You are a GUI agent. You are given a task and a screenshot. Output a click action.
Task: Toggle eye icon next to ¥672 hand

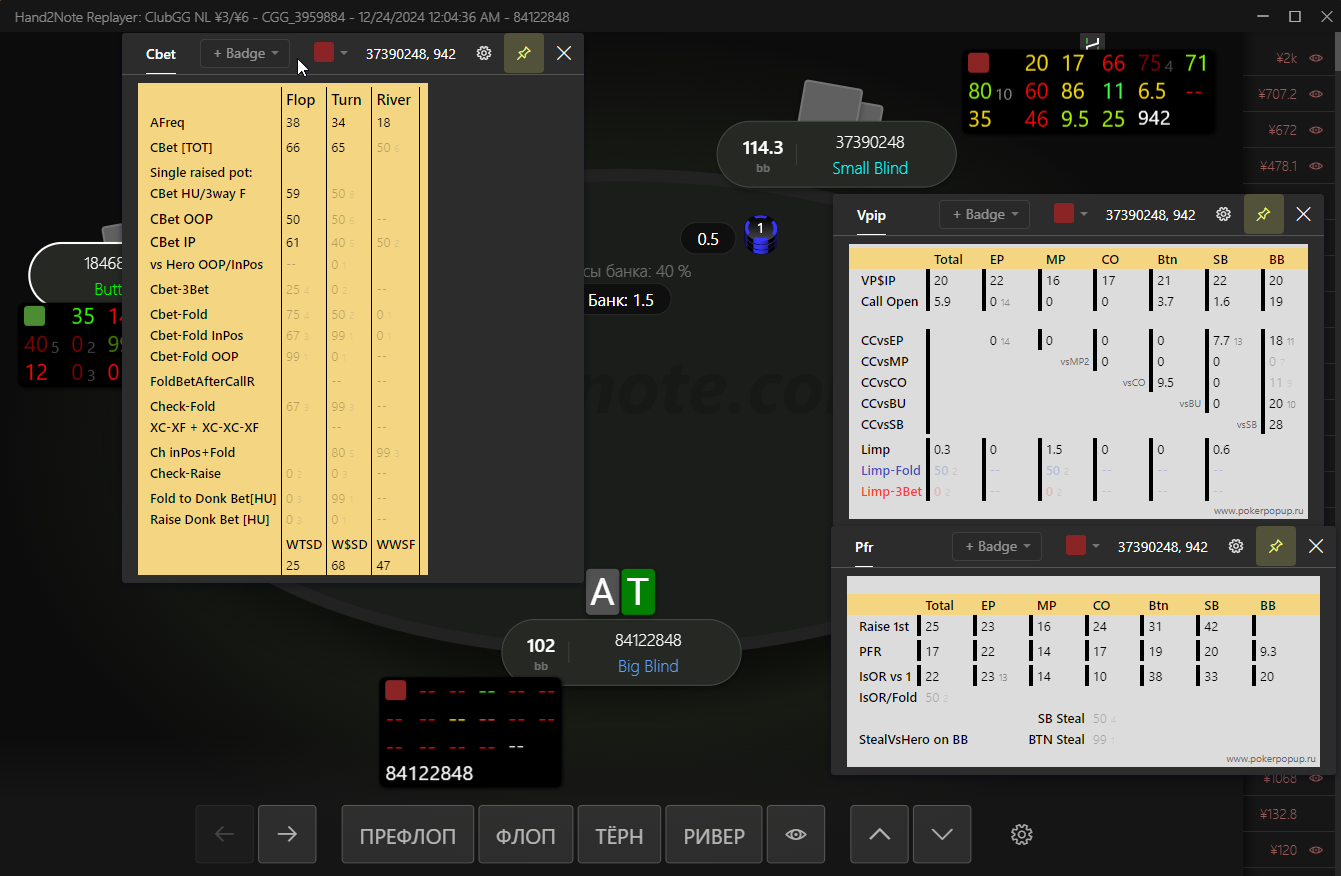1315,130
